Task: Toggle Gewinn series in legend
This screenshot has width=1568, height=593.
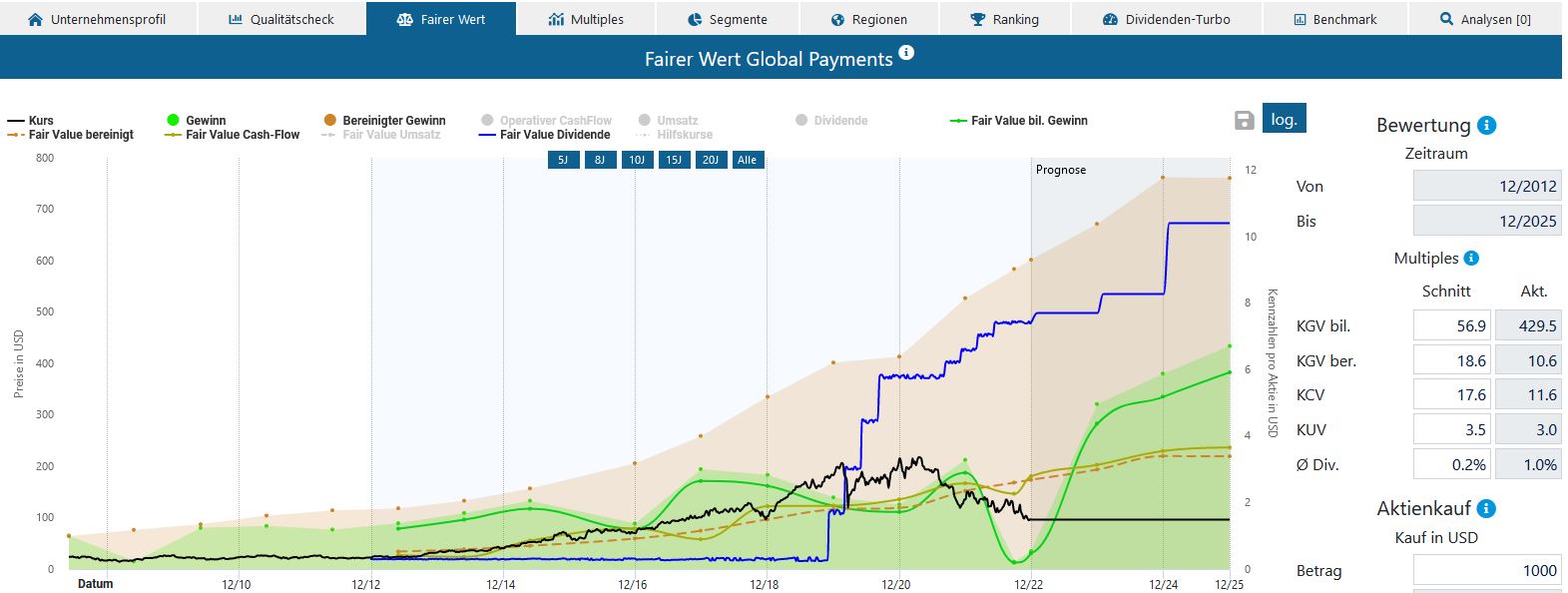Action: 196,120
